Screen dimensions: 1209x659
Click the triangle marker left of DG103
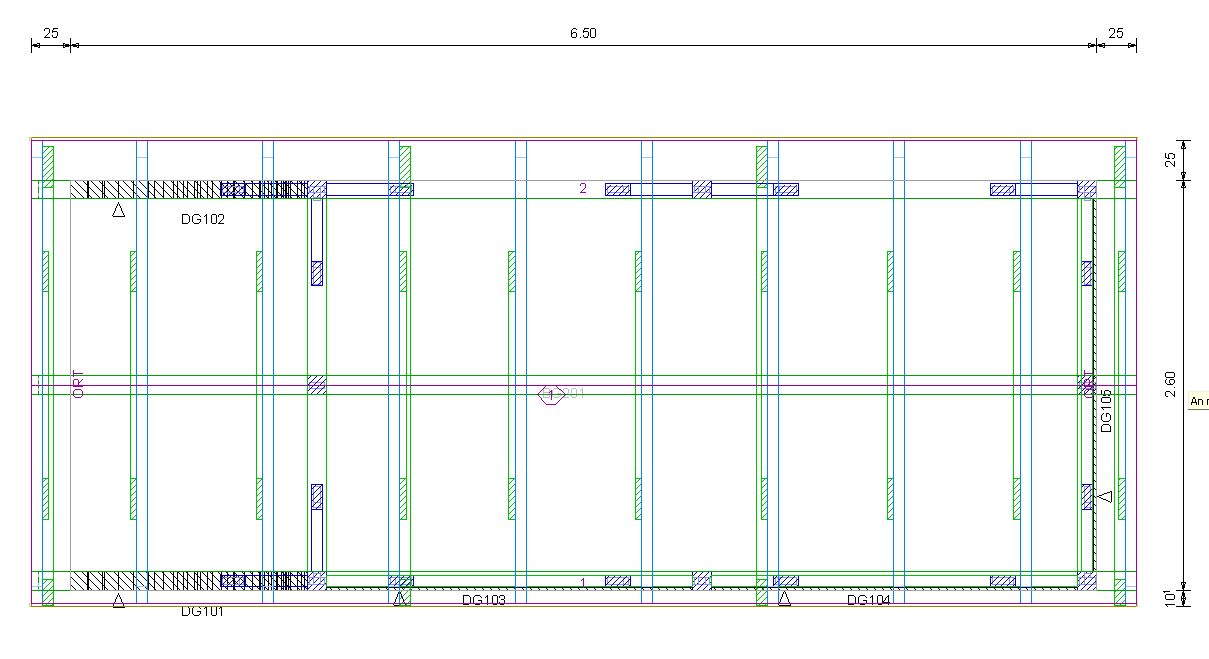(400, 598)
